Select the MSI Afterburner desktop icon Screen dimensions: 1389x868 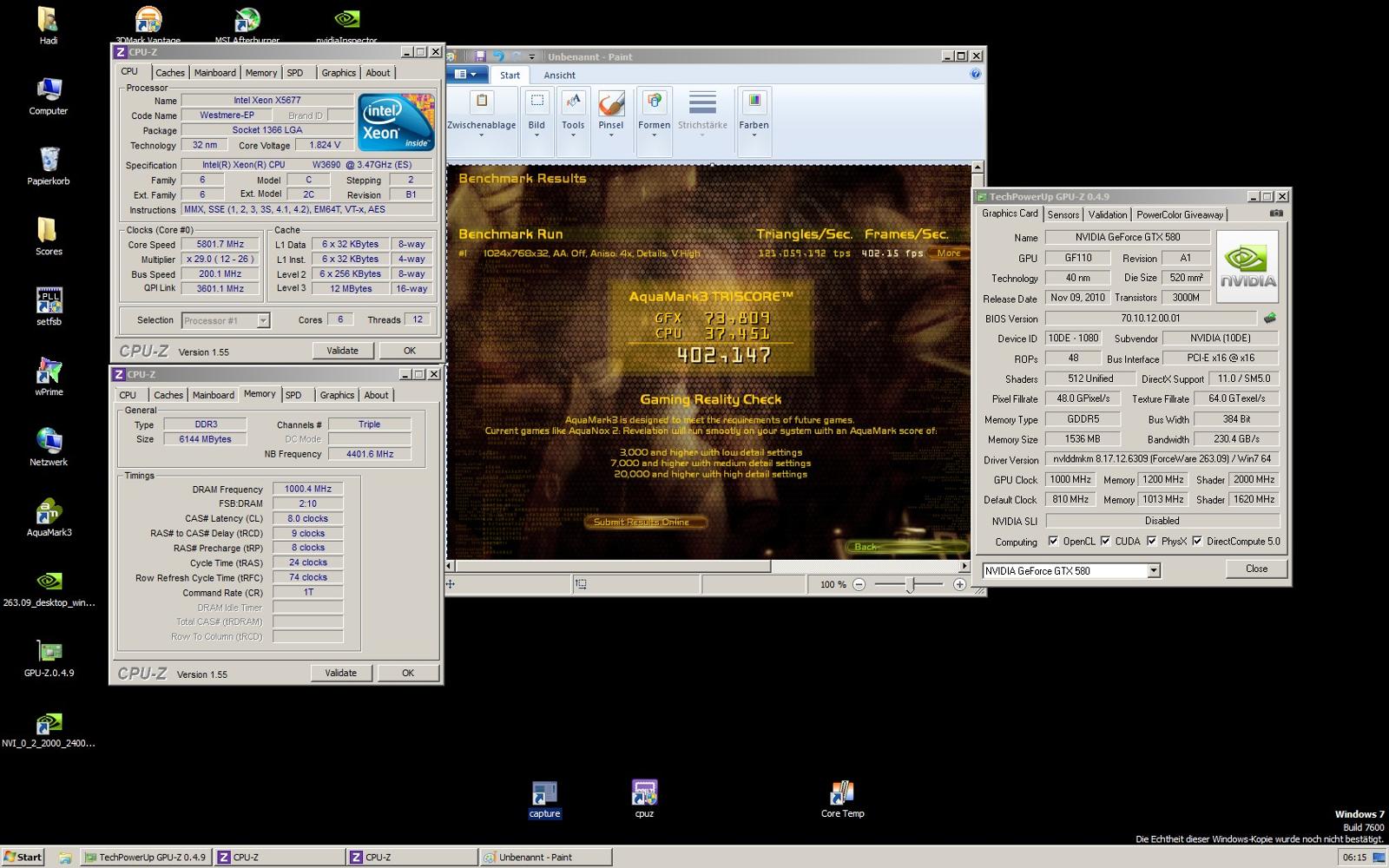[x=247, y=25]
